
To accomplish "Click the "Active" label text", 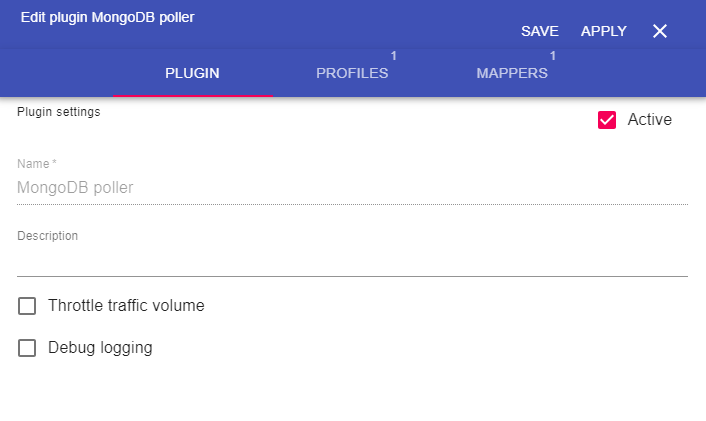I will [x=649, y=120].
